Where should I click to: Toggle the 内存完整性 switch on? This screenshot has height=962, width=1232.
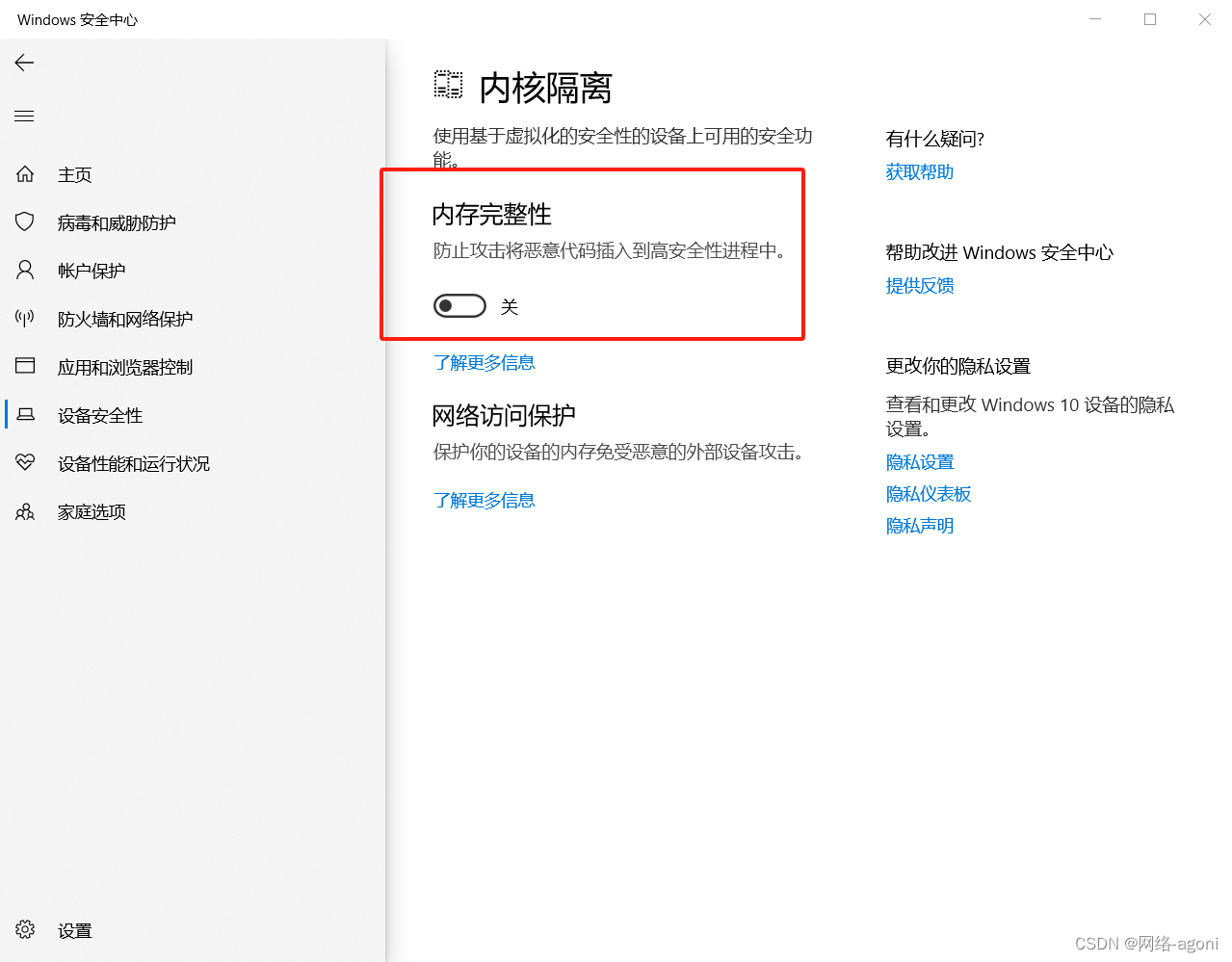click(459, 306)
